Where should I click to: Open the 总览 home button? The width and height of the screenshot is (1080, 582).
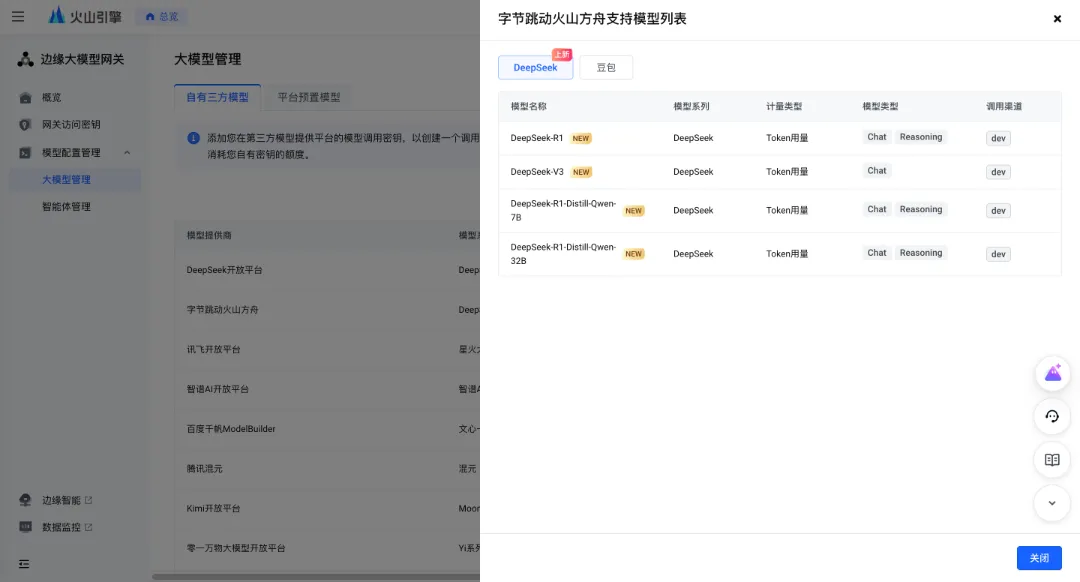[x=162, y=17]
